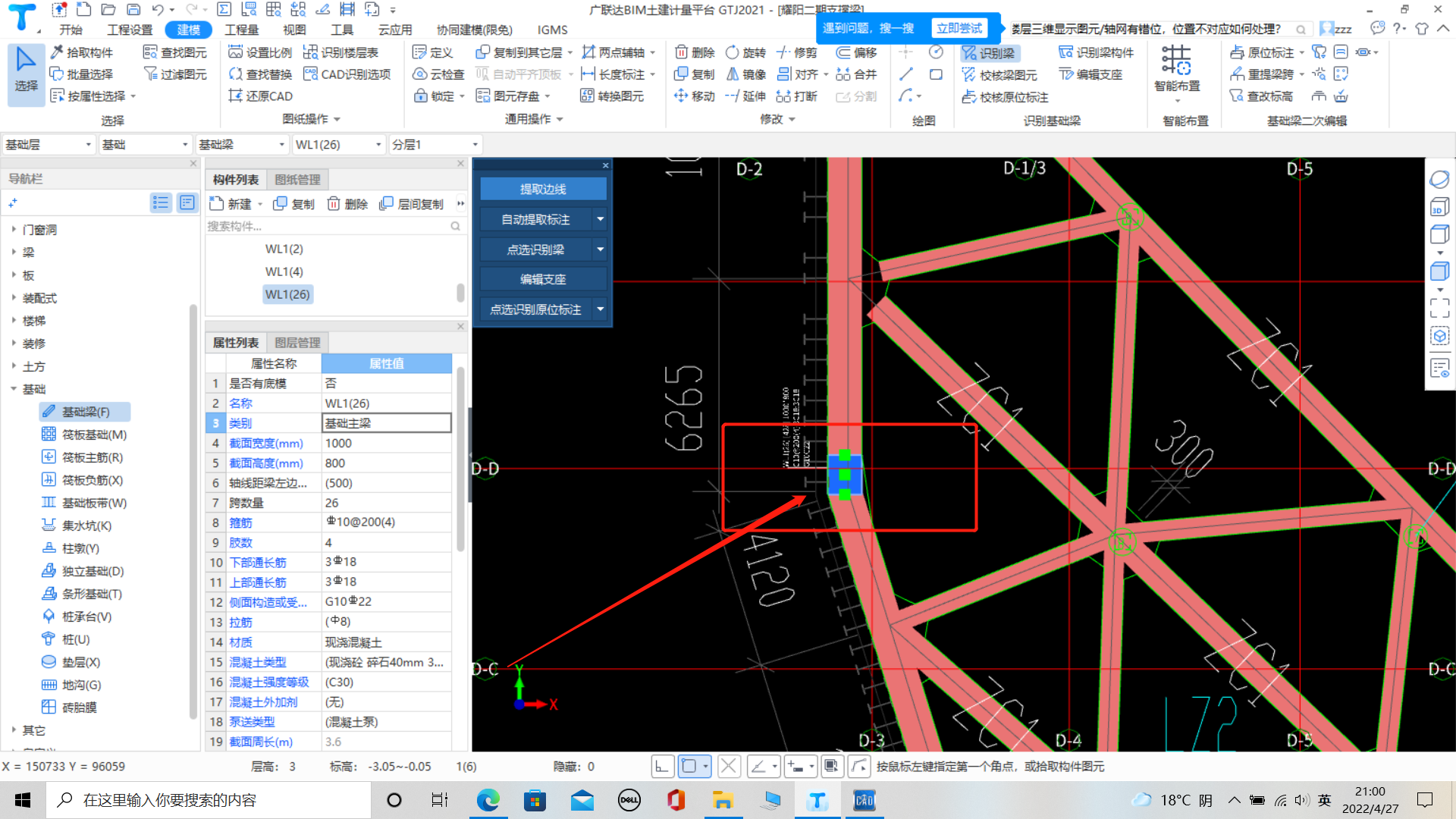1456x819 pixels.
Task: Click the save icon in quick access bar
Action: click(x=133, y=10)
